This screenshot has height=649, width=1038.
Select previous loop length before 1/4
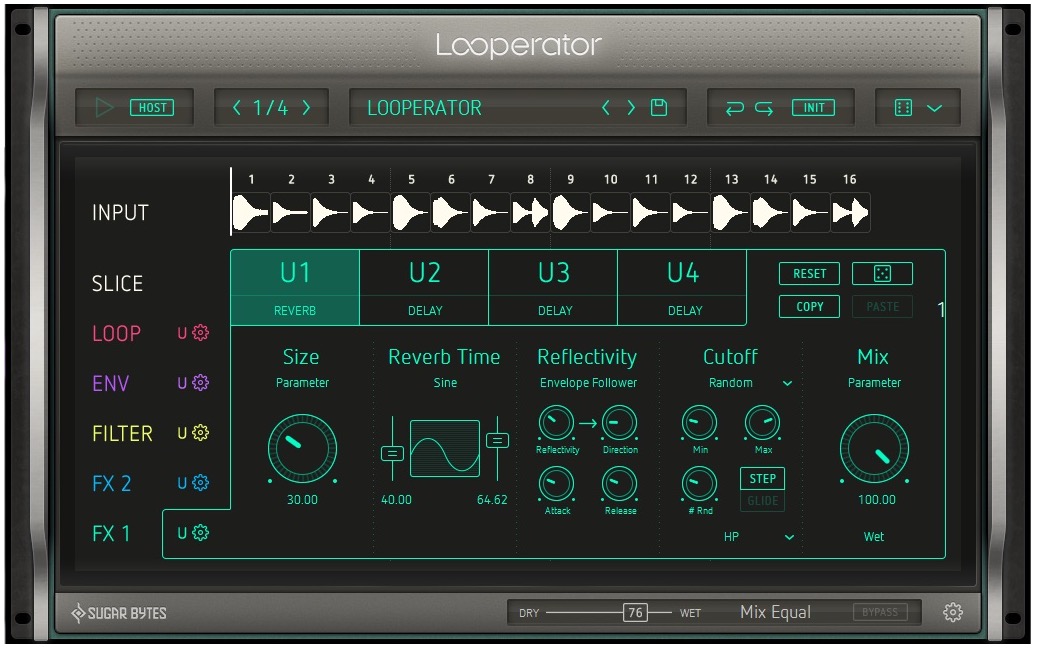pos(236,107)
